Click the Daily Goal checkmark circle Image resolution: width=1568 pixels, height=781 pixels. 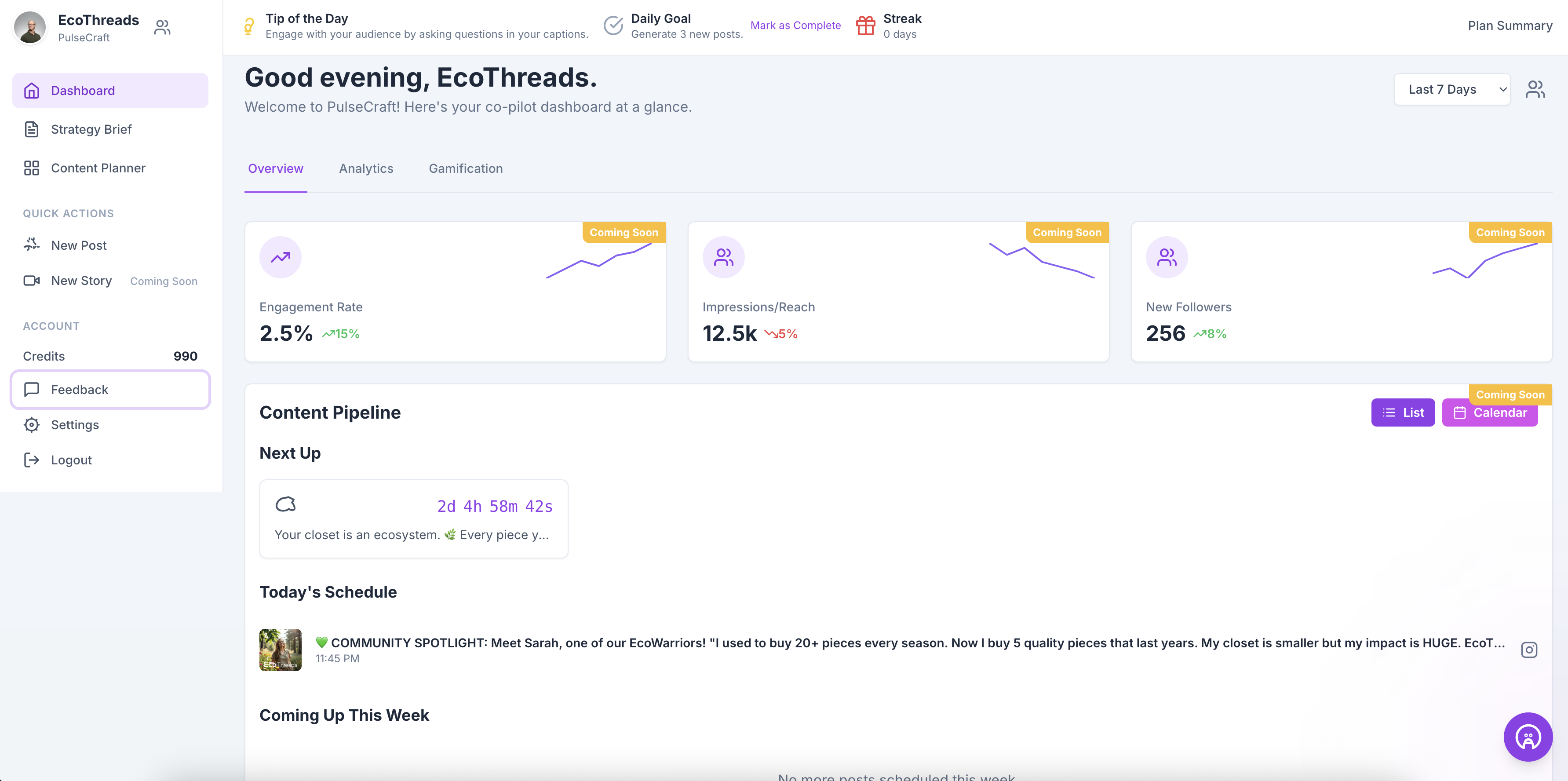pyautogui.click(x=613, y=26)
